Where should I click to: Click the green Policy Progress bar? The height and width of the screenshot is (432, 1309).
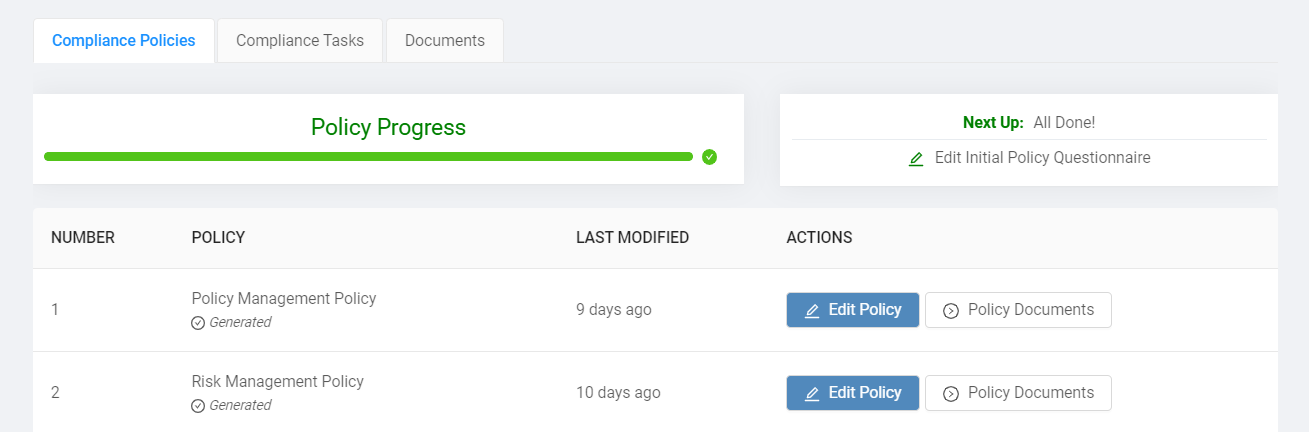click(x=368, y=157)
